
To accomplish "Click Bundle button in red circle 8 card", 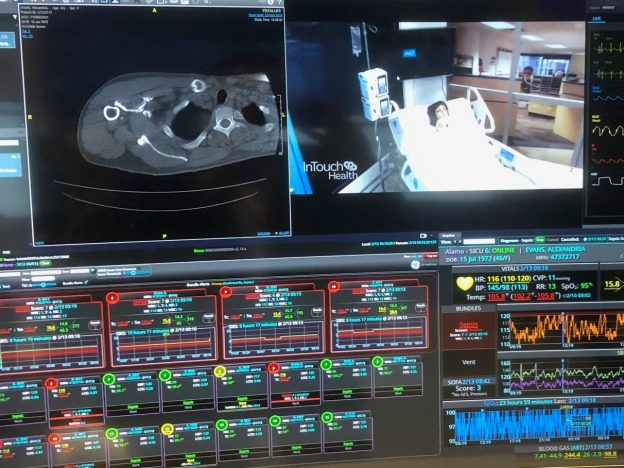I will click(317, 311).
